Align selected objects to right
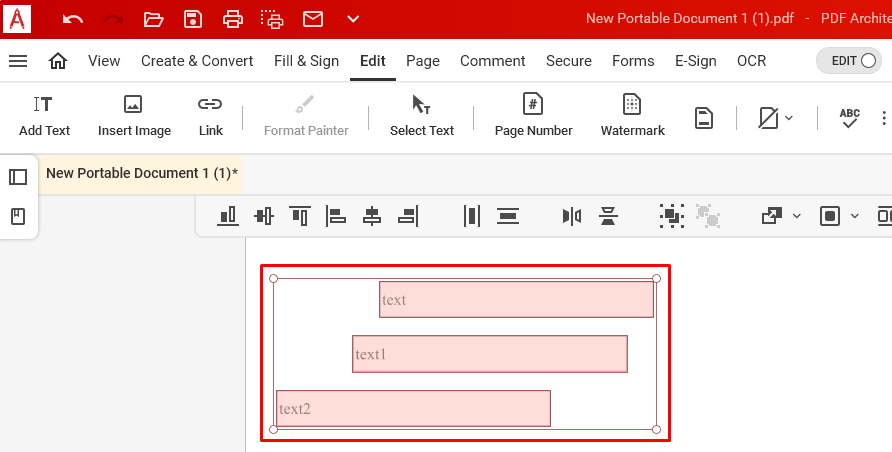Viewport: 892px width, 452px height. tap(408, 216)
